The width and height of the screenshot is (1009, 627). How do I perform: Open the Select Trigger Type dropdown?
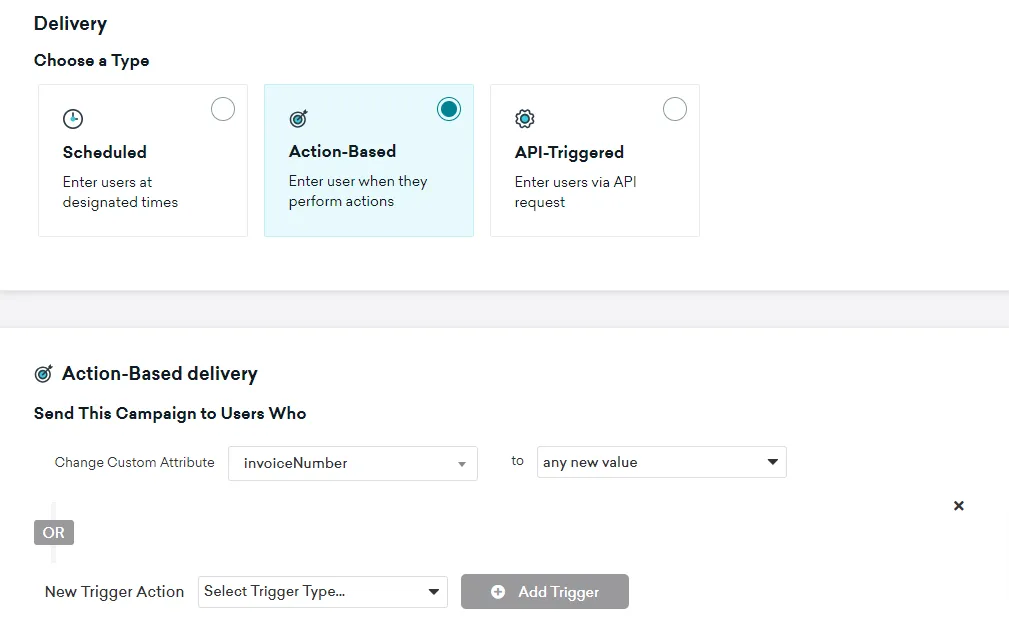click(x=322, y=591)
